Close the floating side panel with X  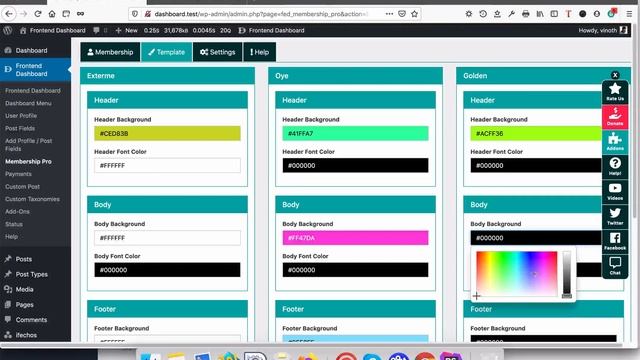tap(615, 75)
